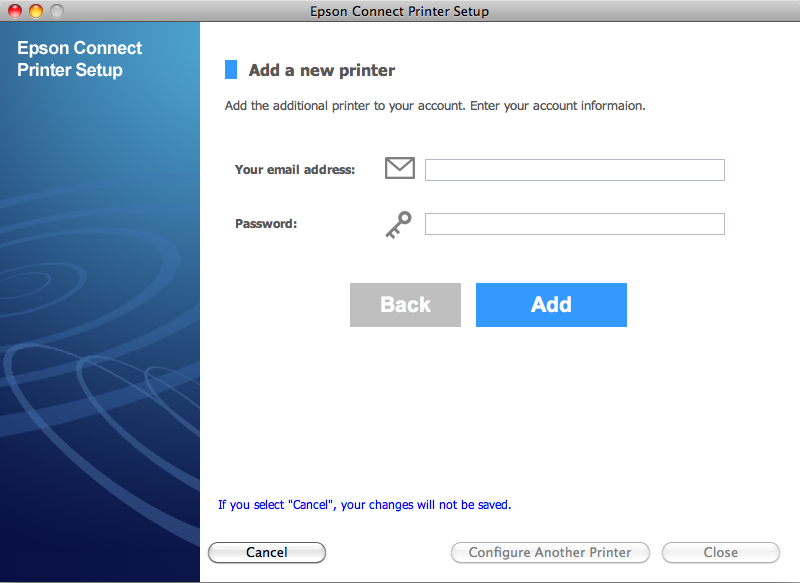Viewport: 800px width, 583px height.
Task: Click the key icon beside password field
Action: [x=397, y=224]
